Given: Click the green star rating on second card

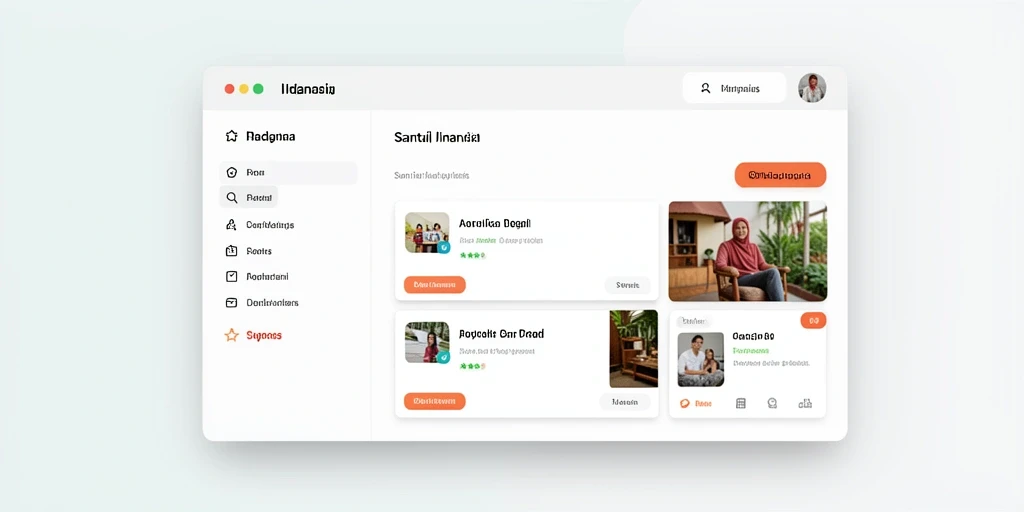Looking at the screenshot, I should pyautogui.click(x=472, y=366).
